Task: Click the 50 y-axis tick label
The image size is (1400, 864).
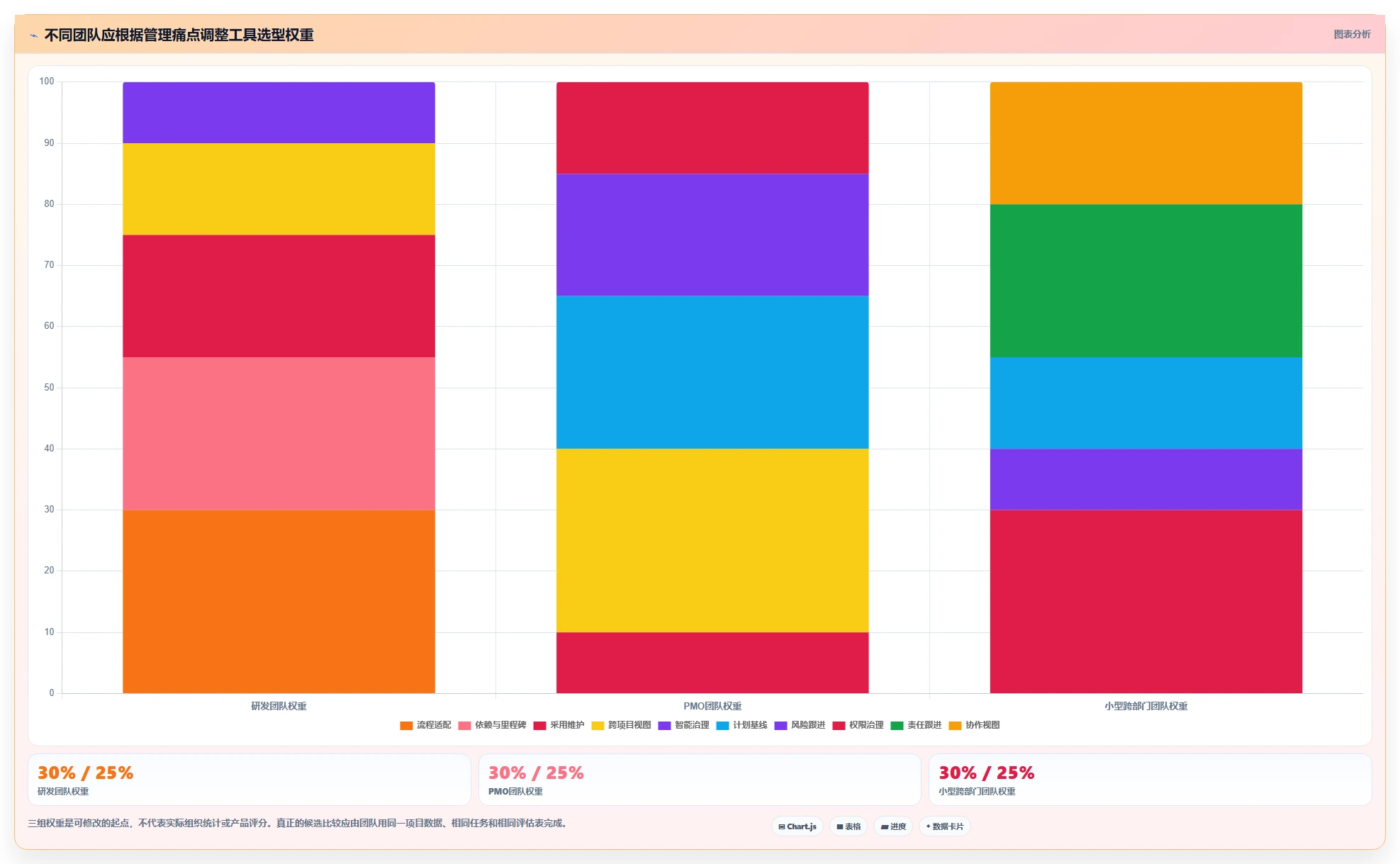Action: [x=49, y=388]
